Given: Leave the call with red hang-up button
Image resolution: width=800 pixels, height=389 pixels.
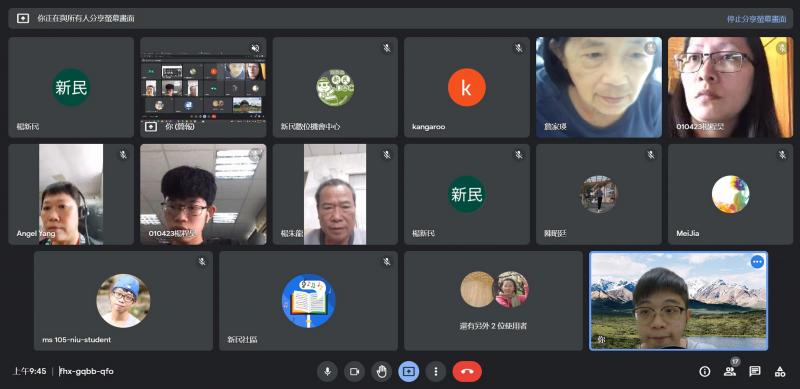Looking at the screenshot, I should [x=467, y=372].
